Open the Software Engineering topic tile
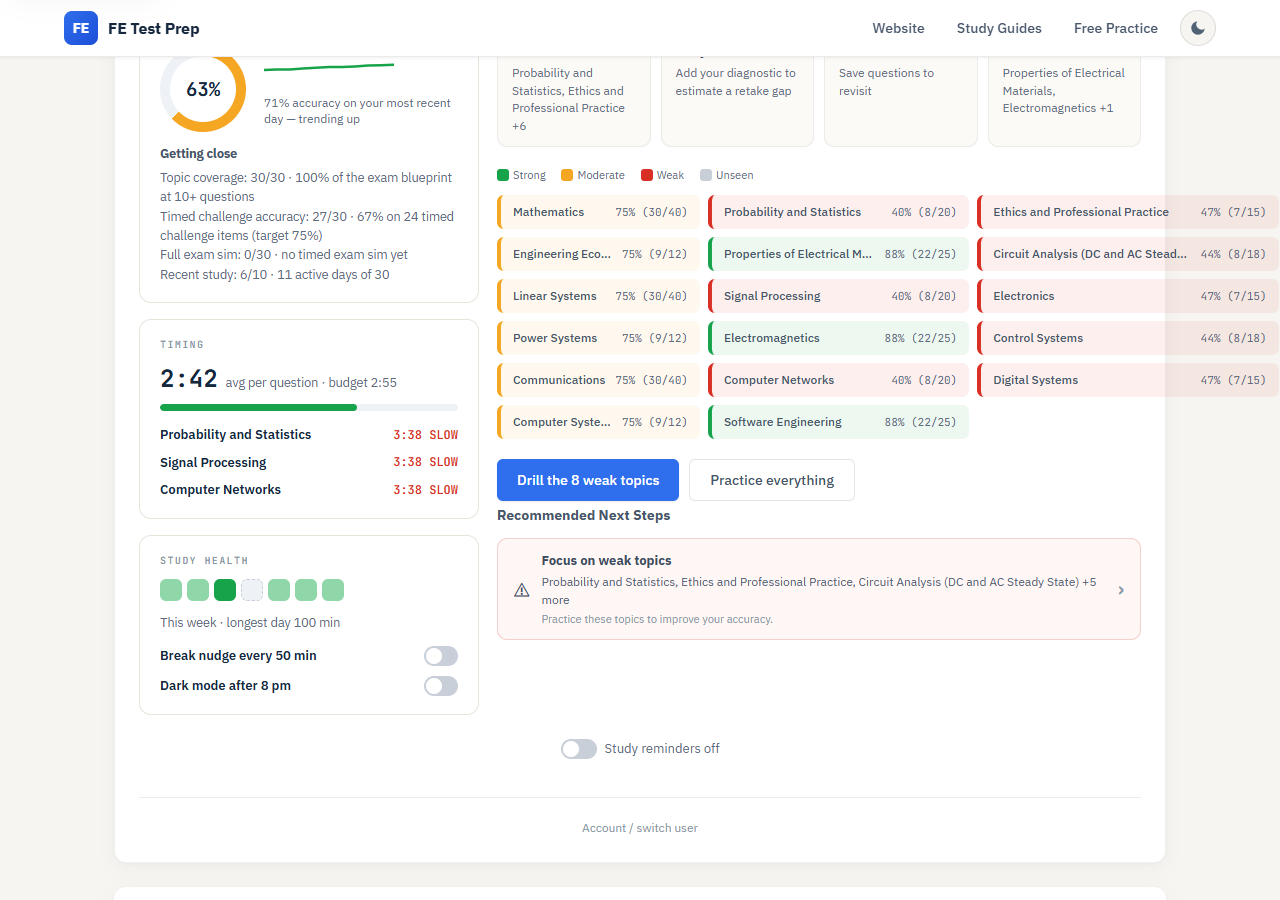The image size is (1280, 900). (x=838, y=422)
